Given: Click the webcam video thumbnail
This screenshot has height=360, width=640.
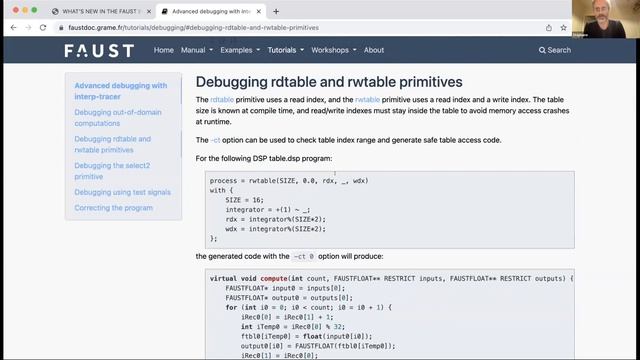Looking at the screenshot, I should [606, 19].
